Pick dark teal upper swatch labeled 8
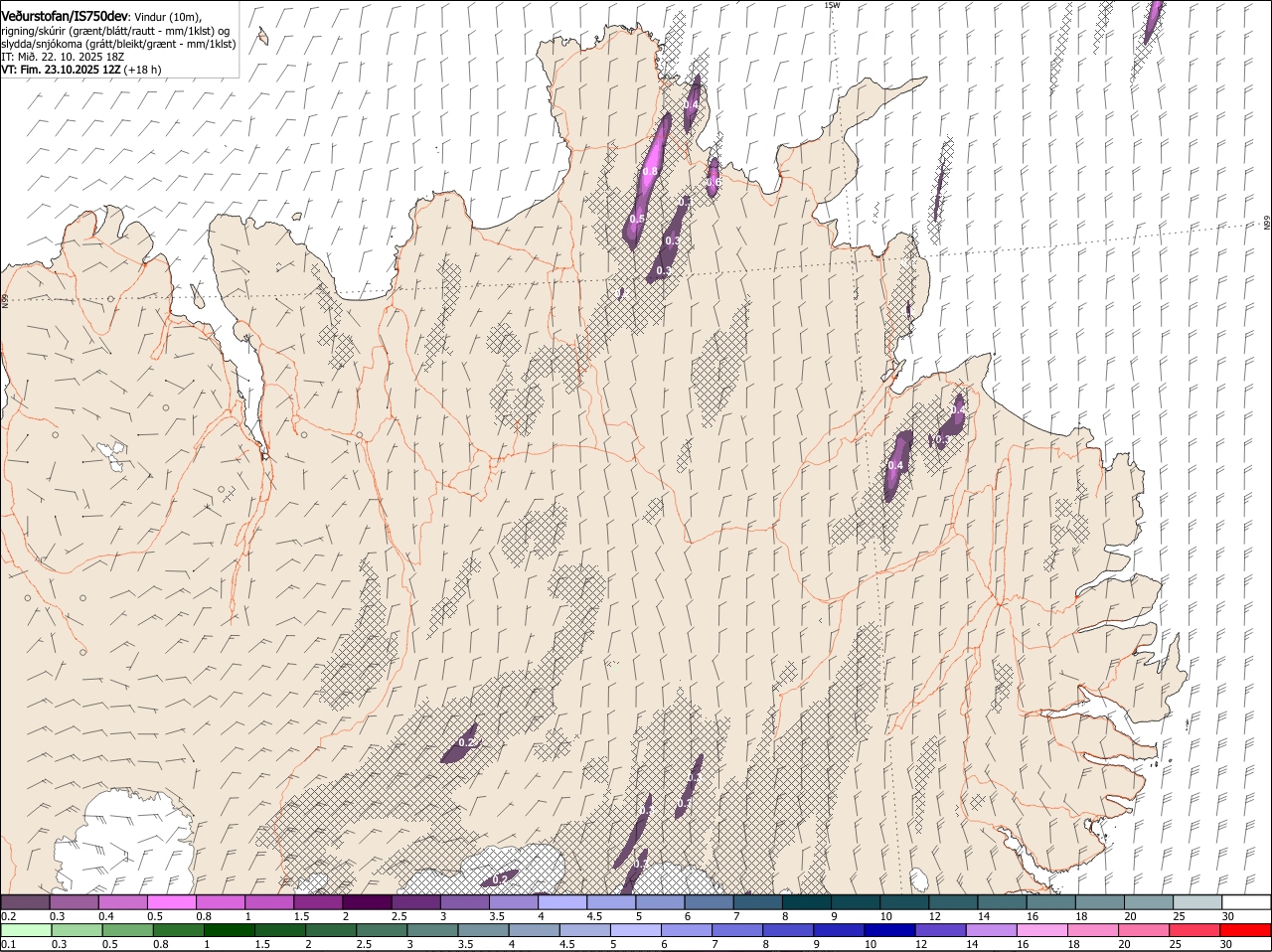Image resolution: width=1272 pixels, height=952 pixels. coord(807,901)
